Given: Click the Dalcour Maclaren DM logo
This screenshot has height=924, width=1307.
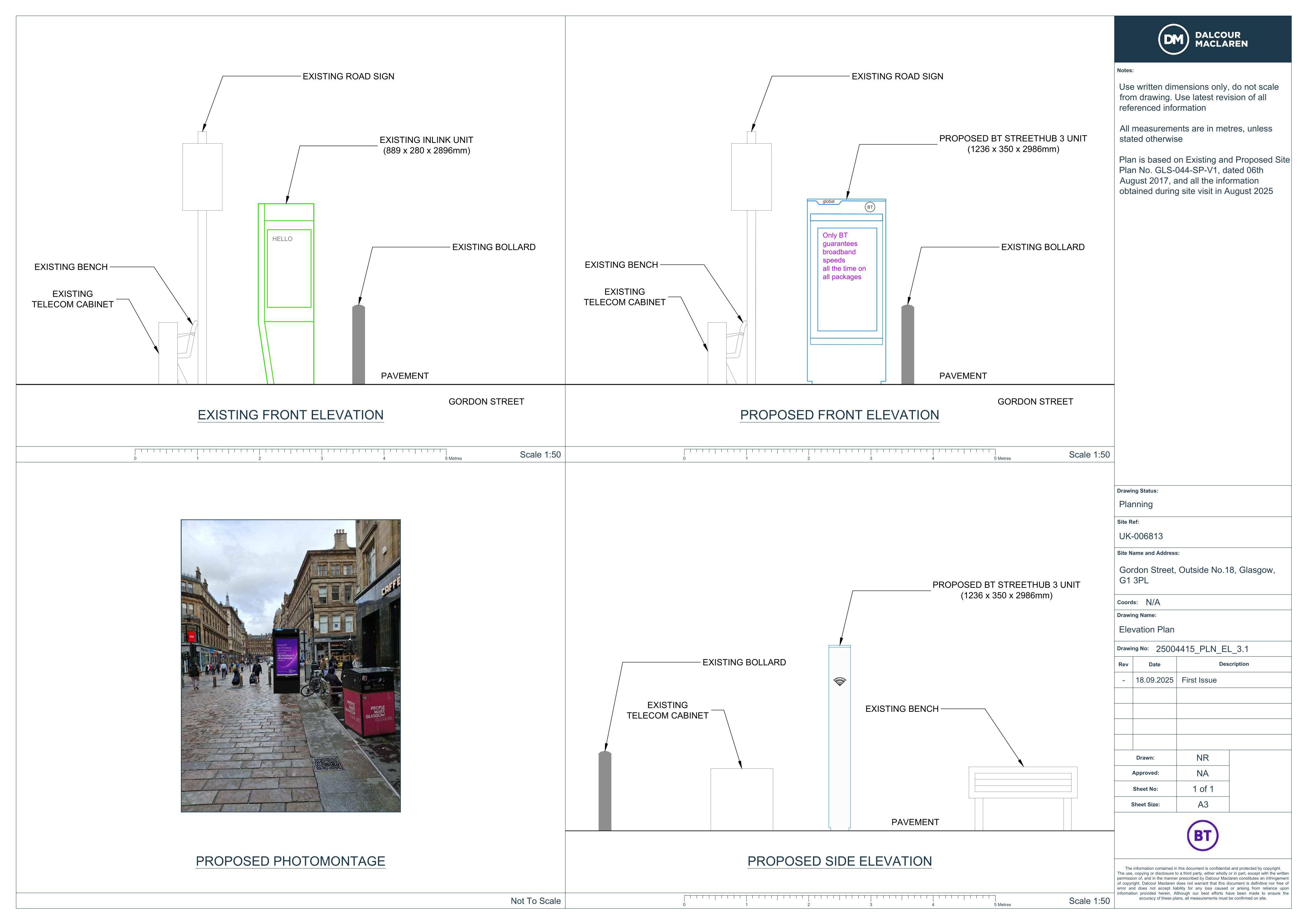Looking at the screenshot, I should [1202, 39].
